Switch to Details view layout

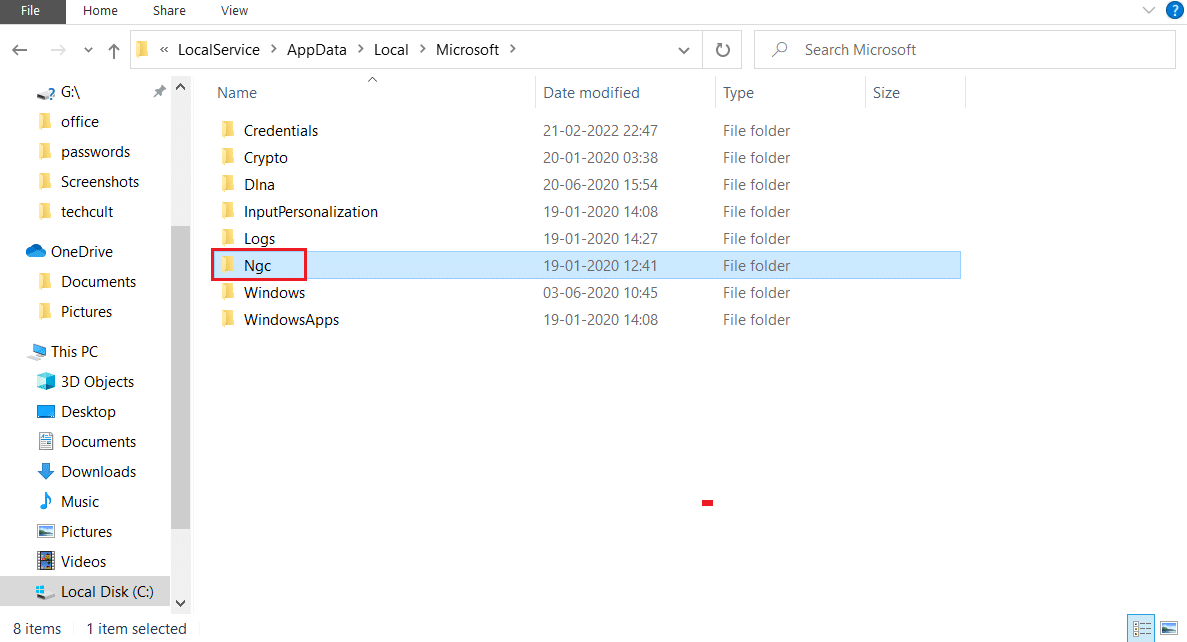[x=1141, y=628]
